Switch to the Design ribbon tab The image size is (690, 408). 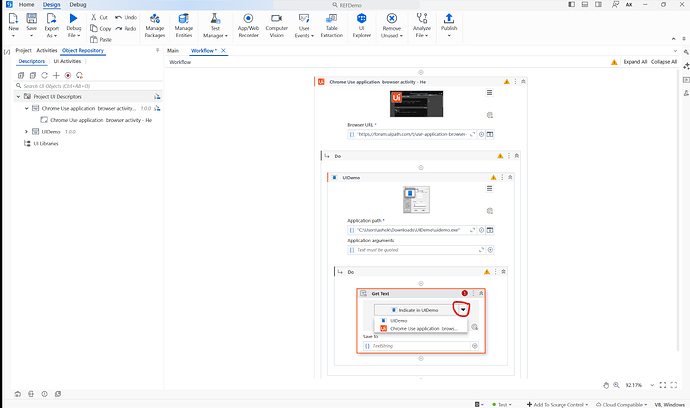click(51, 4)
